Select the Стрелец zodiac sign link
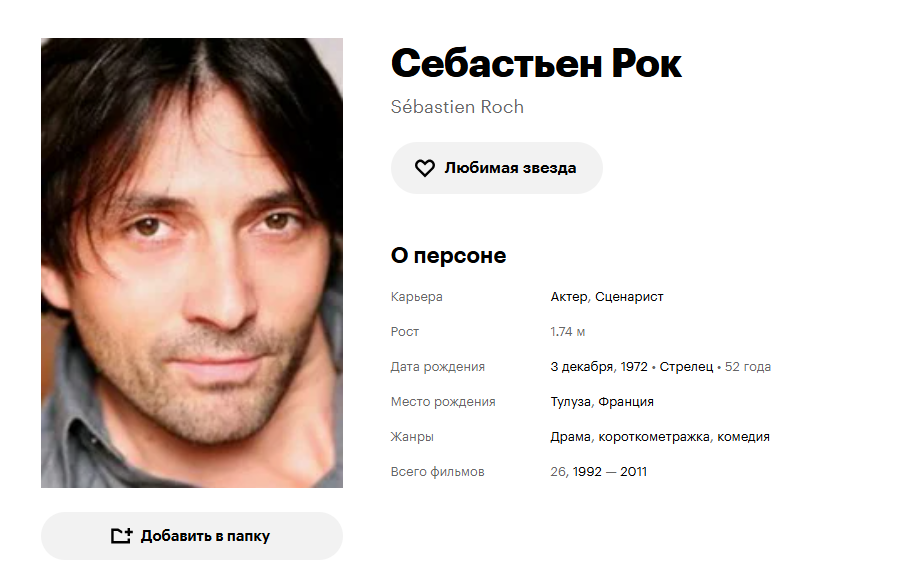Screen dimensions: 899x573 [686, 367]
